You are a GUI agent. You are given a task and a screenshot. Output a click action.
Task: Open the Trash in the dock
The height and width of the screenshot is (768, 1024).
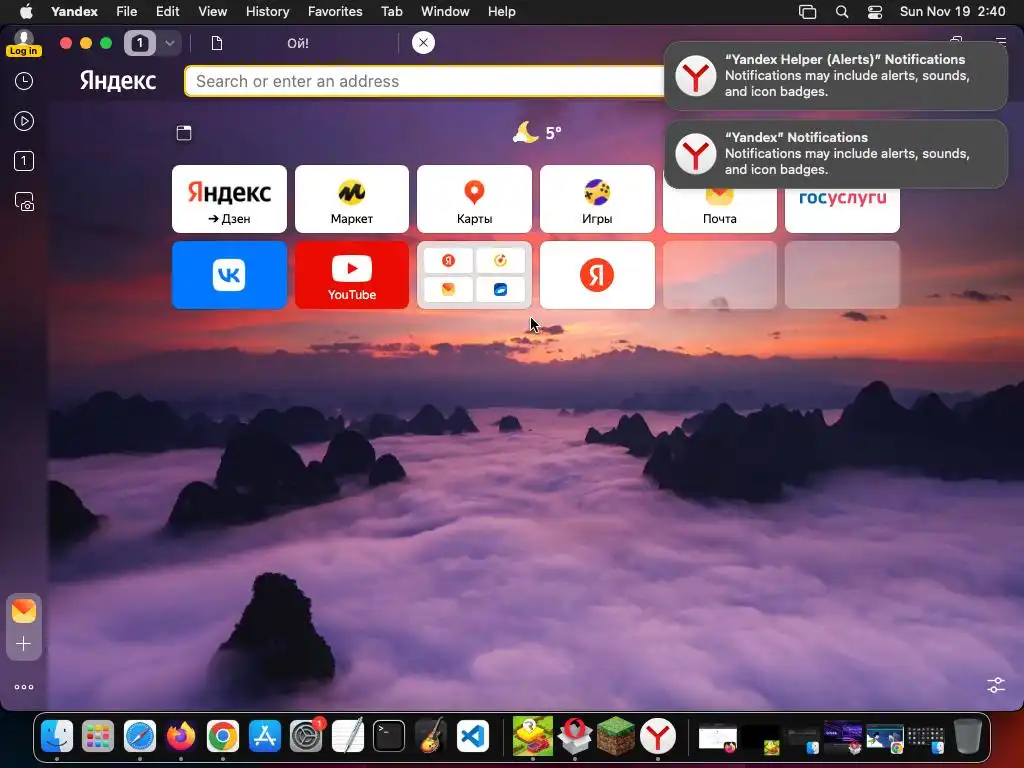coord(967,737)
